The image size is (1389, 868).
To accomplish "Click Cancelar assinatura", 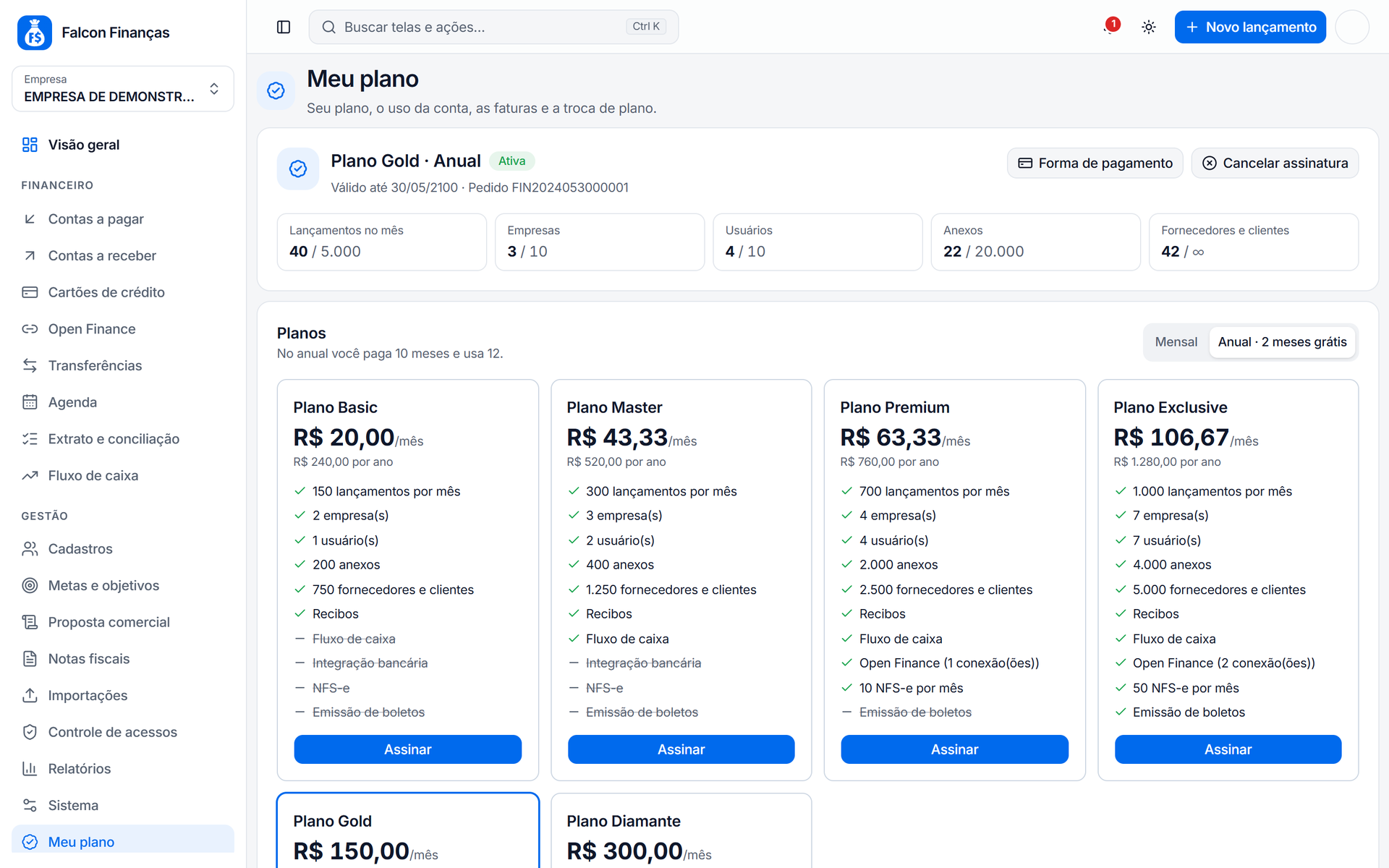I will (x=1275, y=163).
